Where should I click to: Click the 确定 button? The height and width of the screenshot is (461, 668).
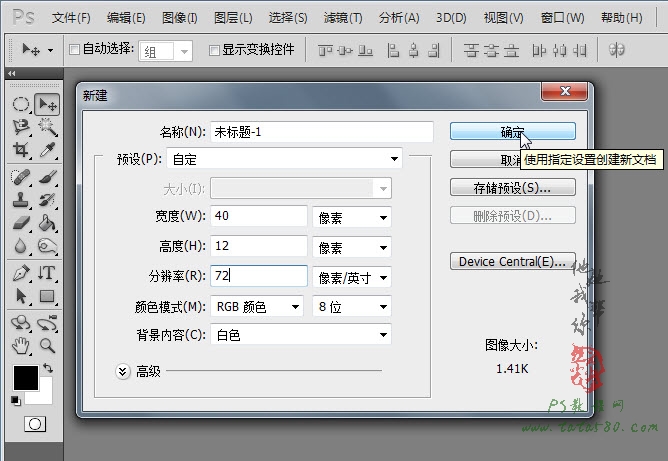point(513,131)
